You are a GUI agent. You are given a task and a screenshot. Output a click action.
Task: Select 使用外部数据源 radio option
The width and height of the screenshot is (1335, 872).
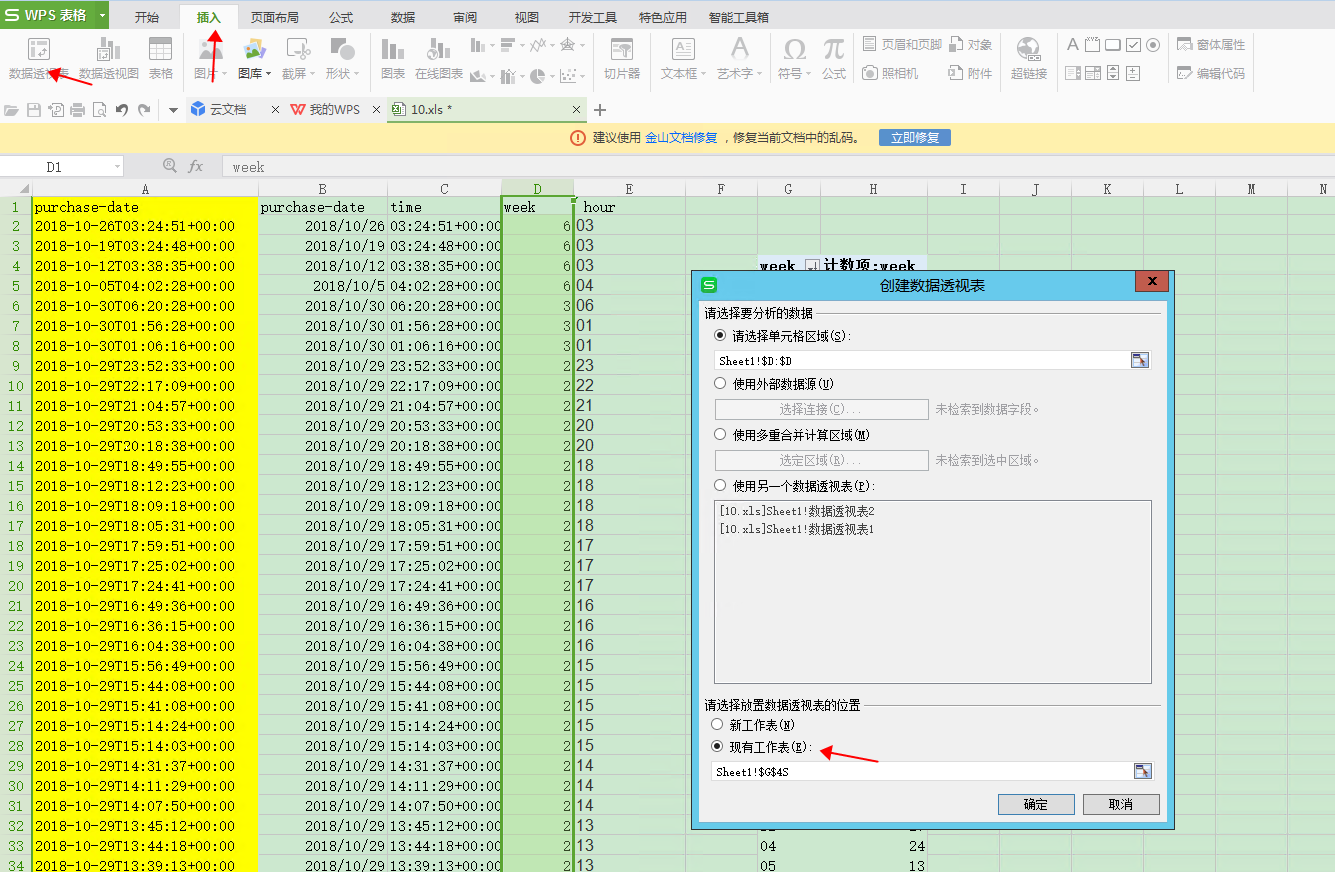(720, 383)
